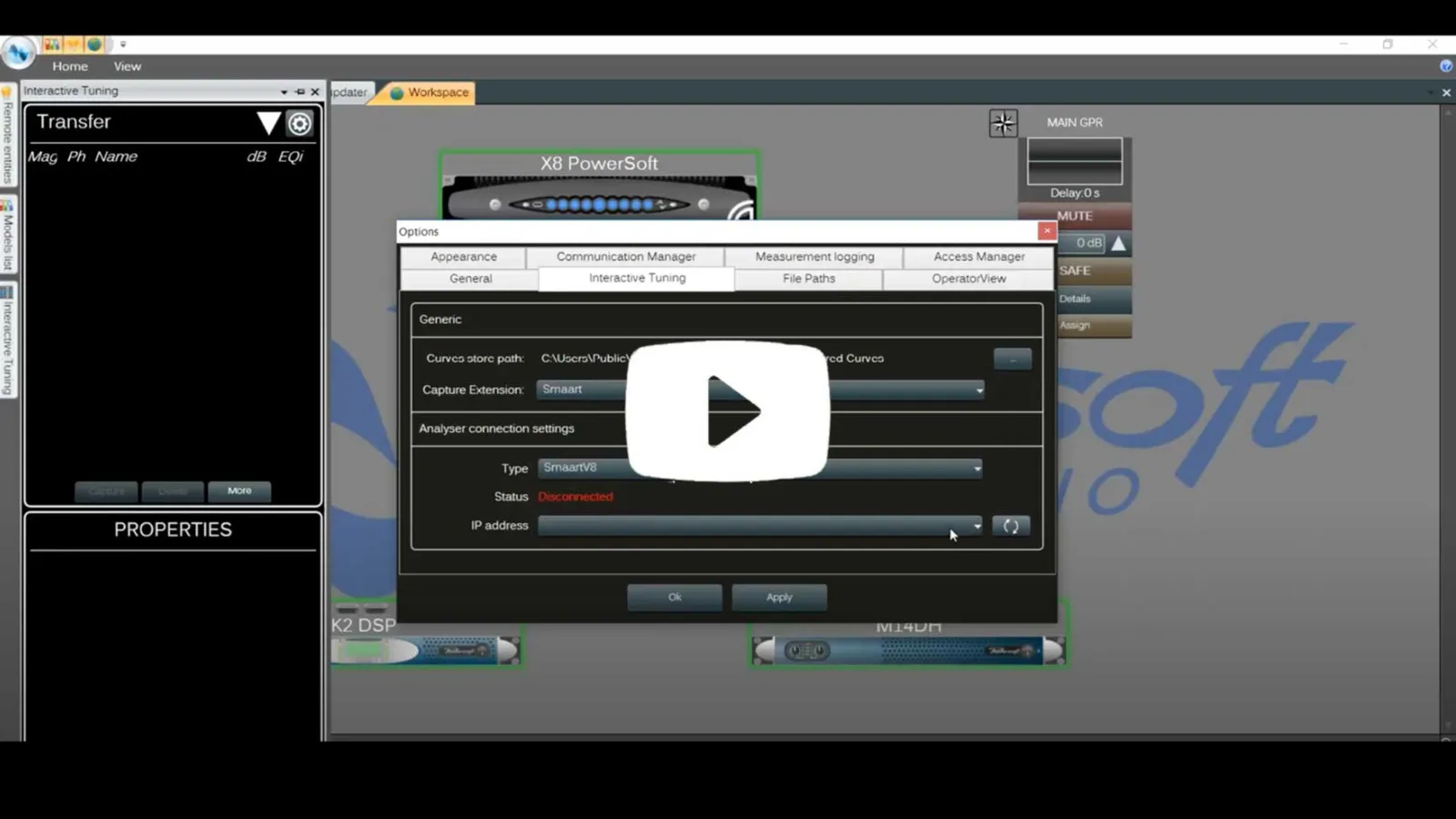Open the IP address dropdown
The width and height of the screenshot is (1456, 819).
[760, 526]
